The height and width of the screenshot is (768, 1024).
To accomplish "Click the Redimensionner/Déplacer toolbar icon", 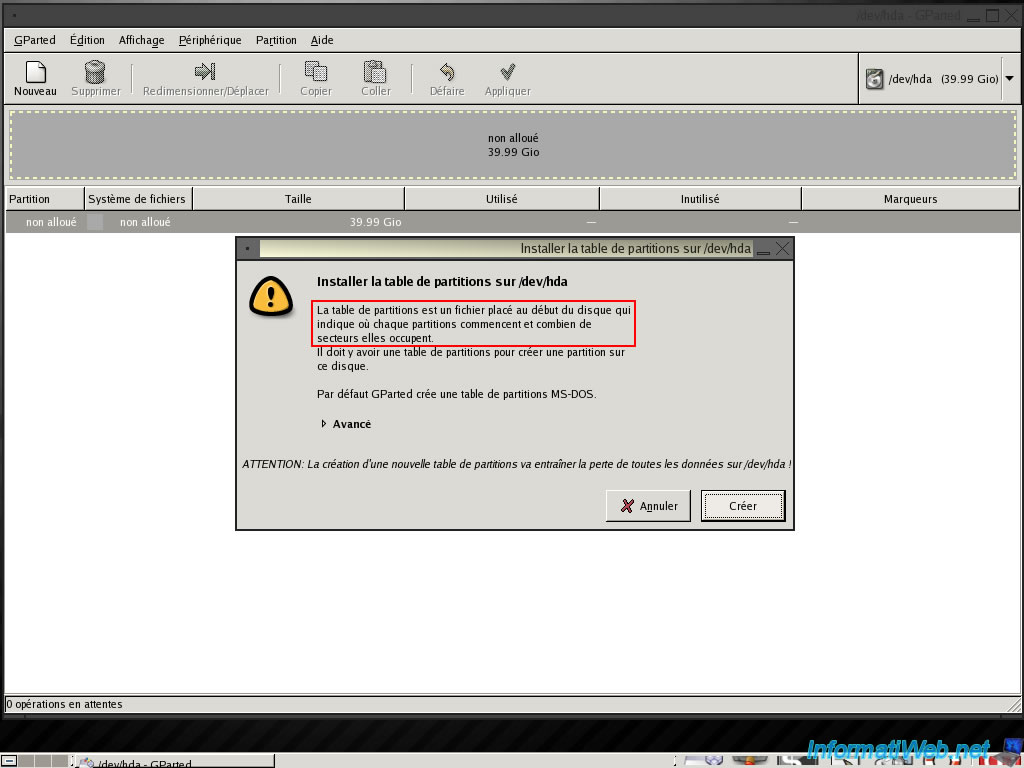I will pos(205,71).
